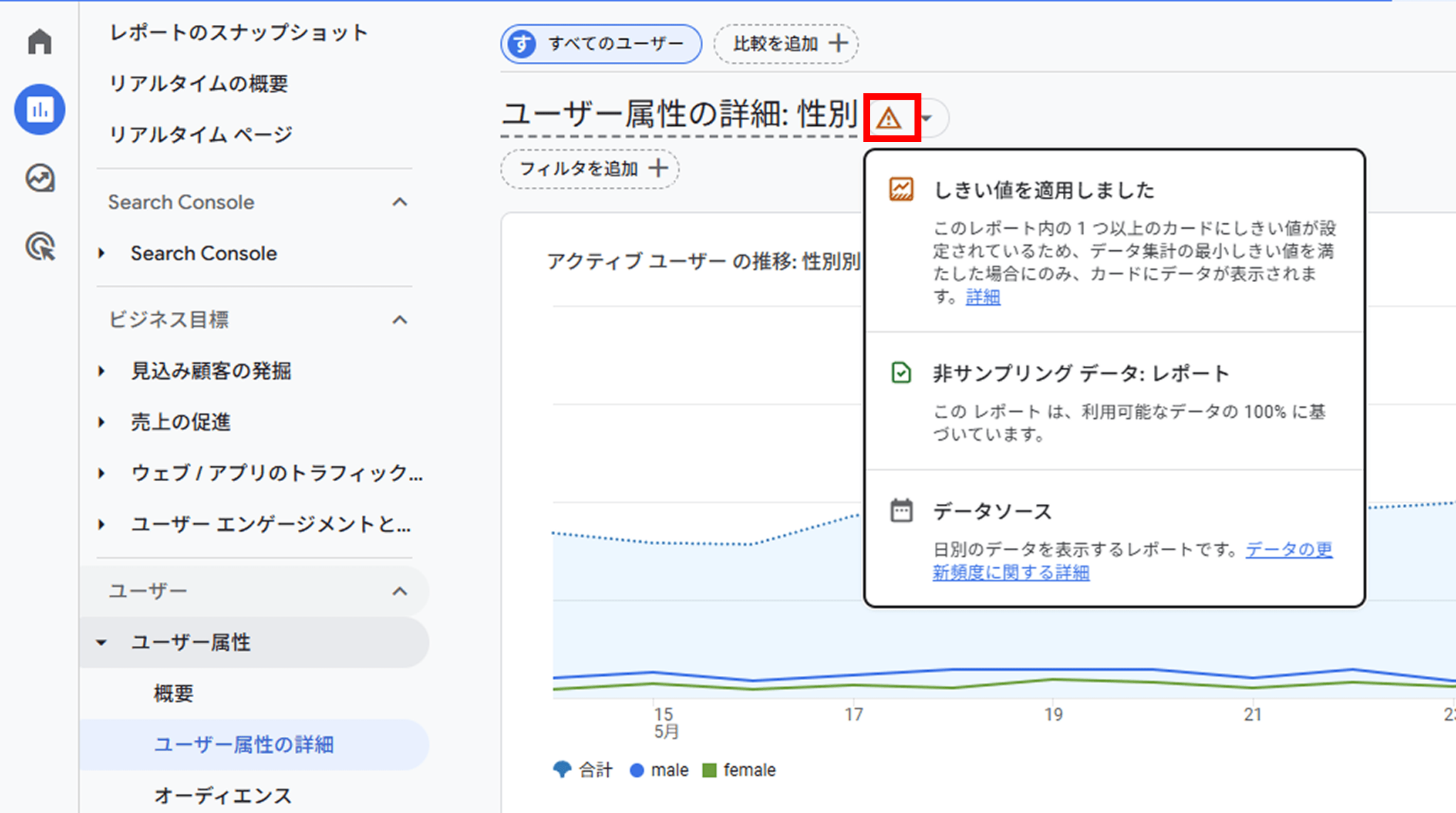Toggle the 合計 legend item
This screenshot has height=813, width=1456.
[x=583, y=770]
